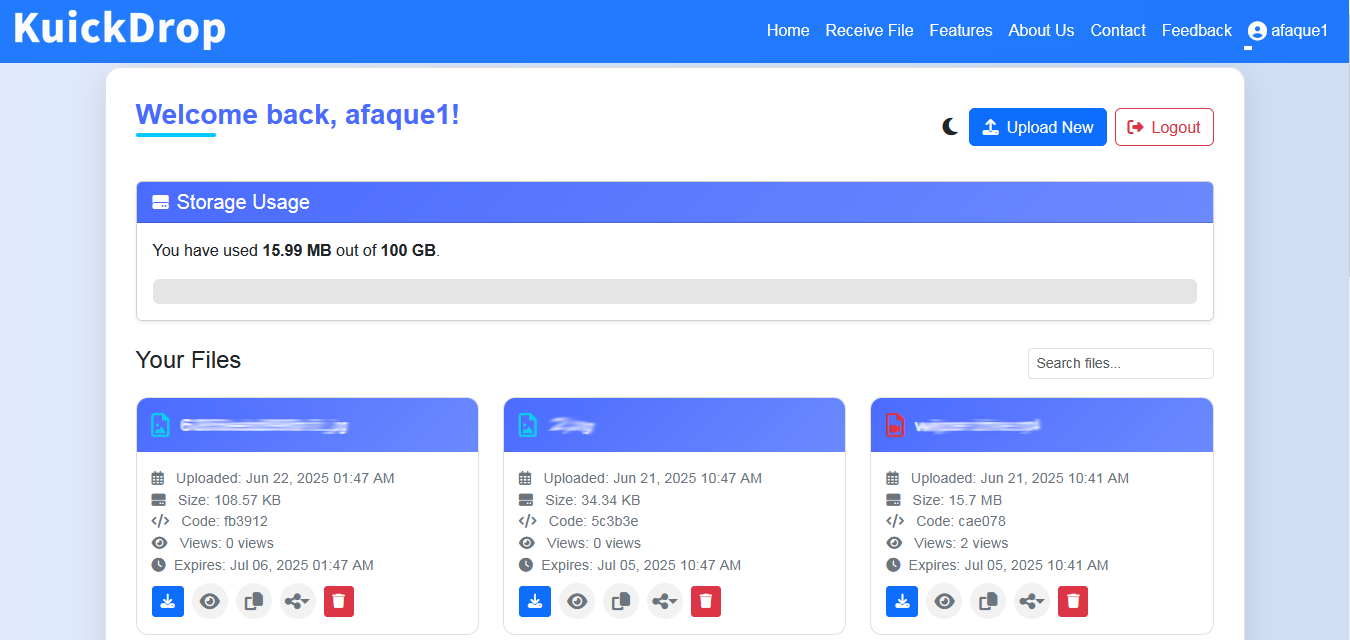1350x640 pixels.
Task: Download the file with code 5c3b3e
Action: point(535,601)
